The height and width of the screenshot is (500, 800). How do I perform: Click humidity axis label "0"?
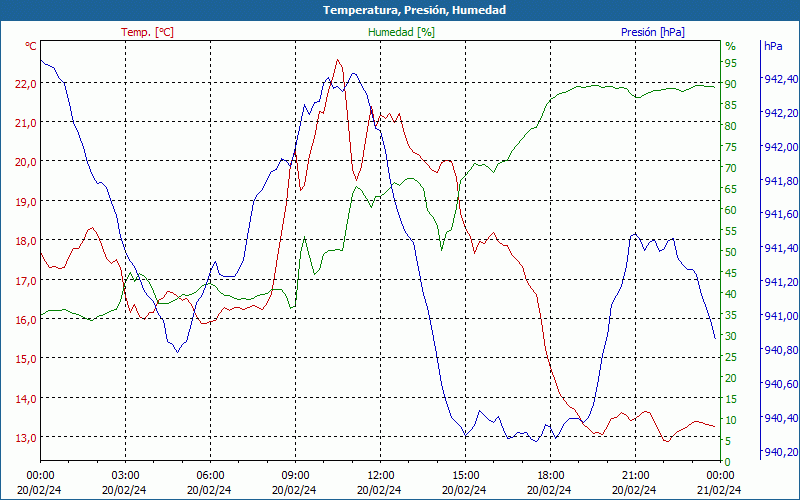pyautogui.click(x=728, y=462)
